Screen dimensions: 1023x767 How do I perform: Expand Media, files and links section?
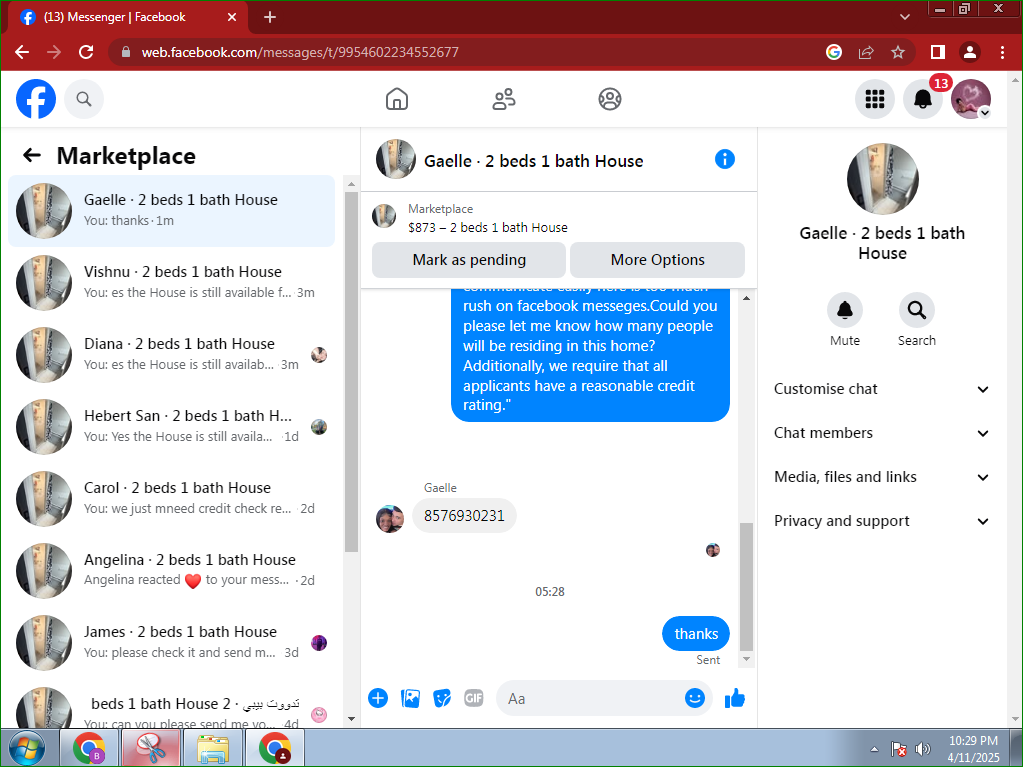[x=882, y=477]
